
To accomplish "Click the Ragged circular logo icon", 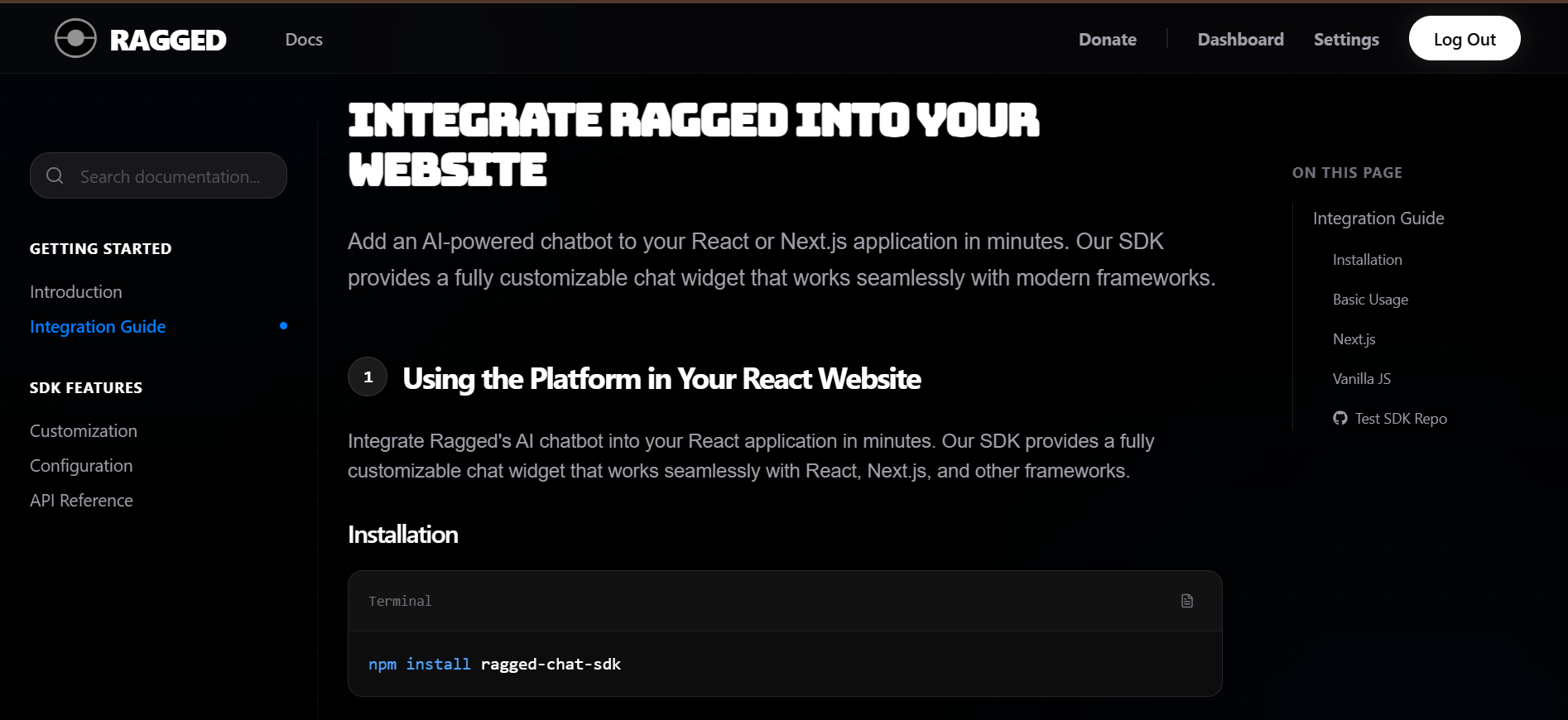I will tap(75, 37).
